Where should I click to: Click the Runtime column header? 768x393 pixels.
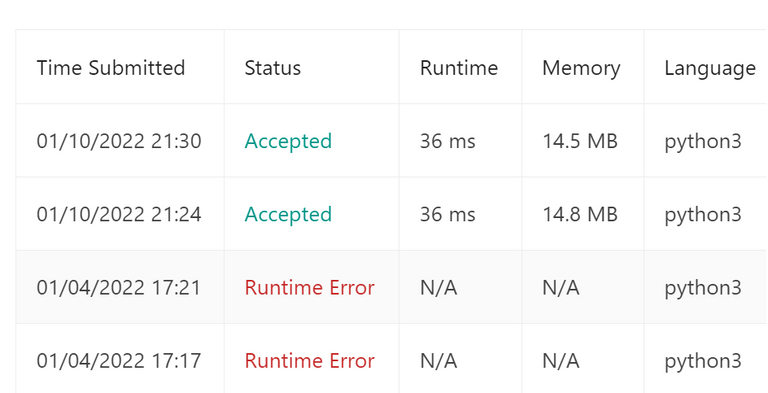coord(459,68)
